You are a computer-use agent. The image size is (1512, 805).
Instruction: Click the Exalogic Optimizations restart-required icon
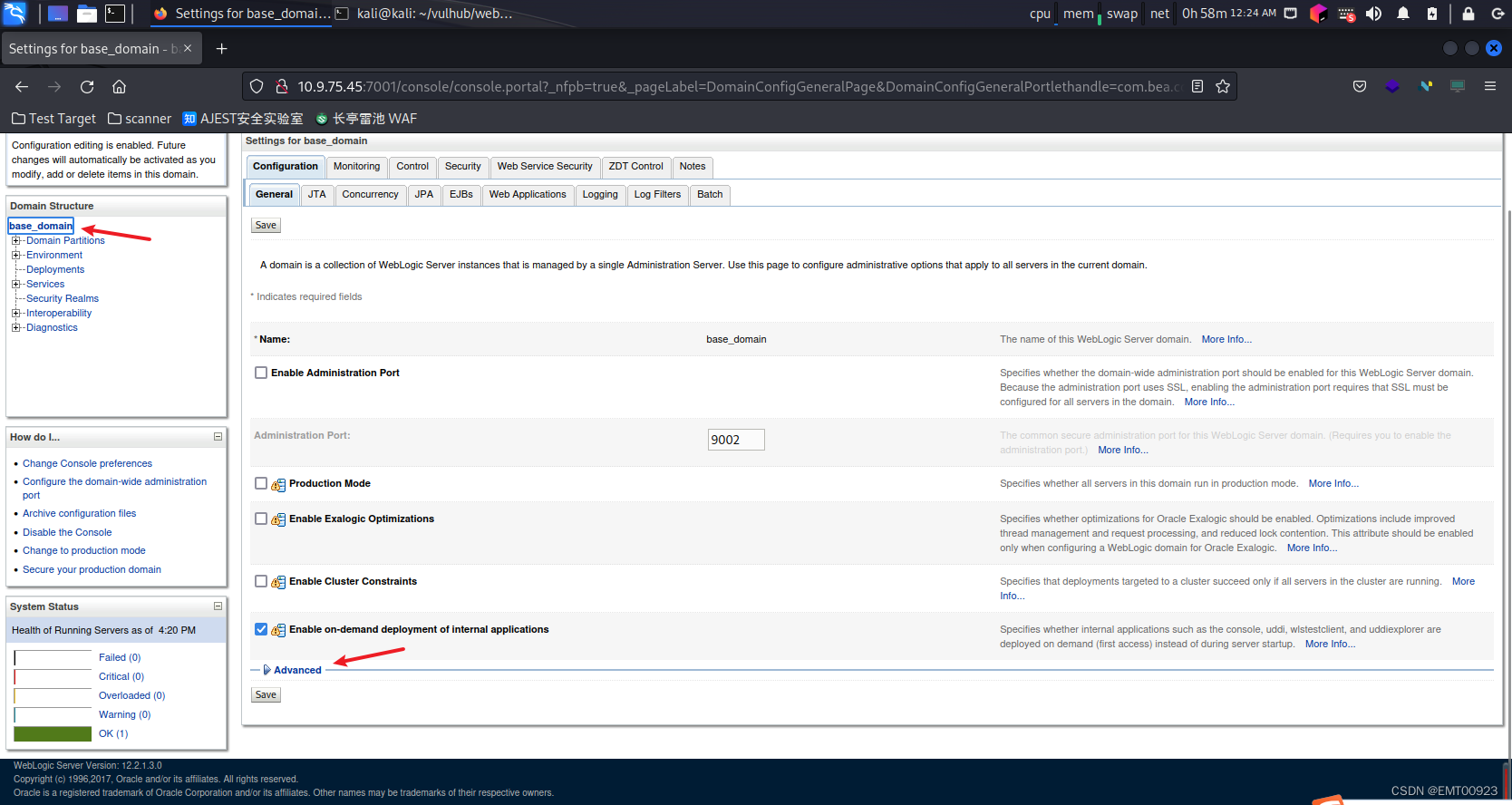[278, 520]
